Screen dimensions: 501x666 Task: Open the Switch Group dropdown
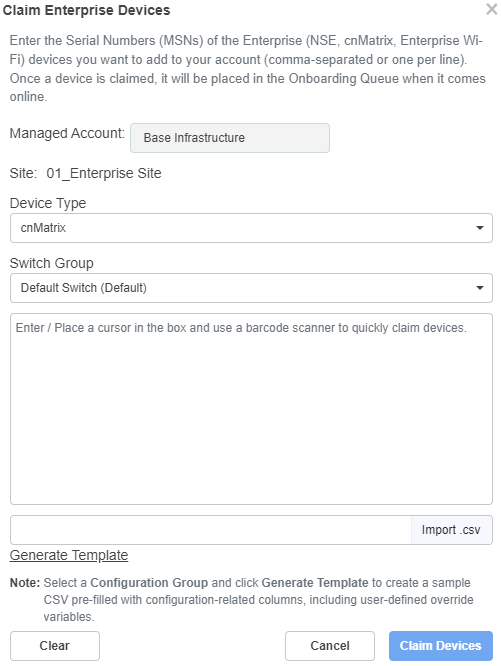point(251,288)
